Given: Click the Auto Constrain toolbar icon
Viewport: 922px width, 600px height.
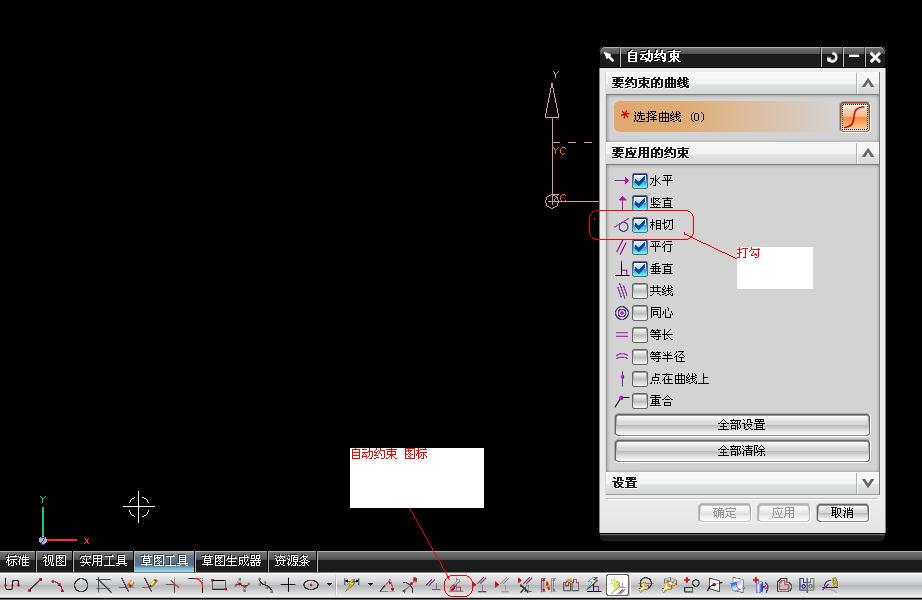Looking at the screenshot, I should pyautogui.click(x=457, y=585).
